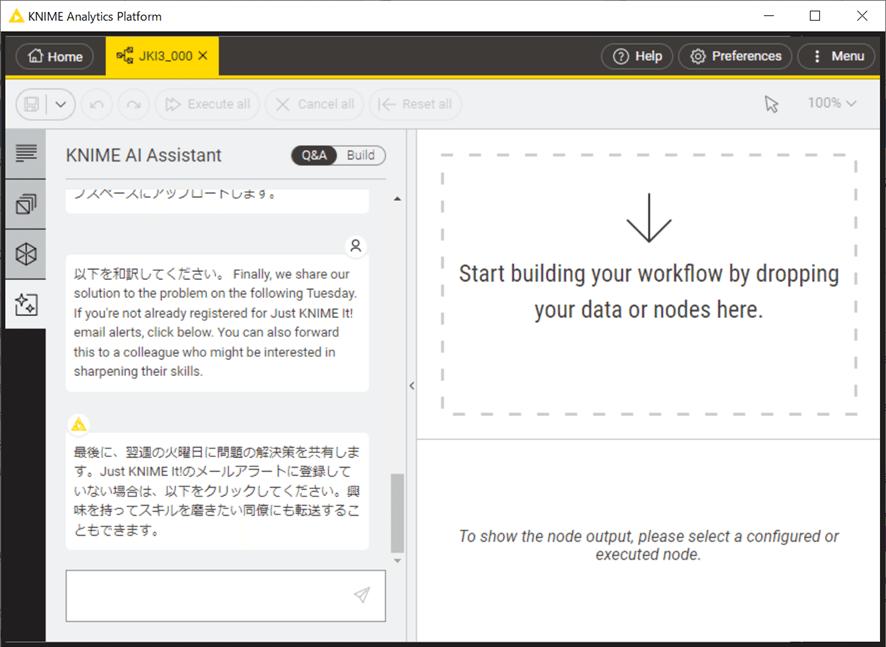Open the workflow Description panel icon
The height and width of the screenshot is (647, 886).
point(25,153)
